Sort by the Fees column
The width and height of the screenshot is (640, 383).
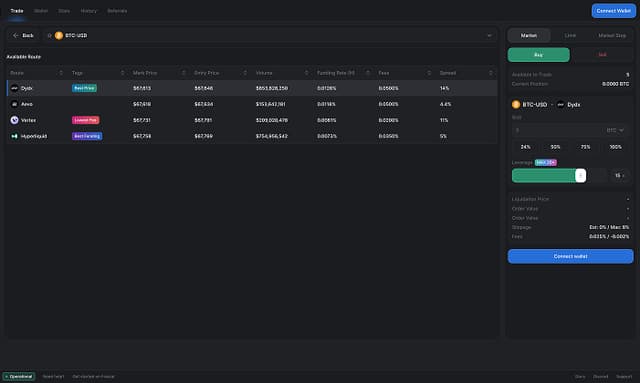pyautogui.click(x=429, y=73)
